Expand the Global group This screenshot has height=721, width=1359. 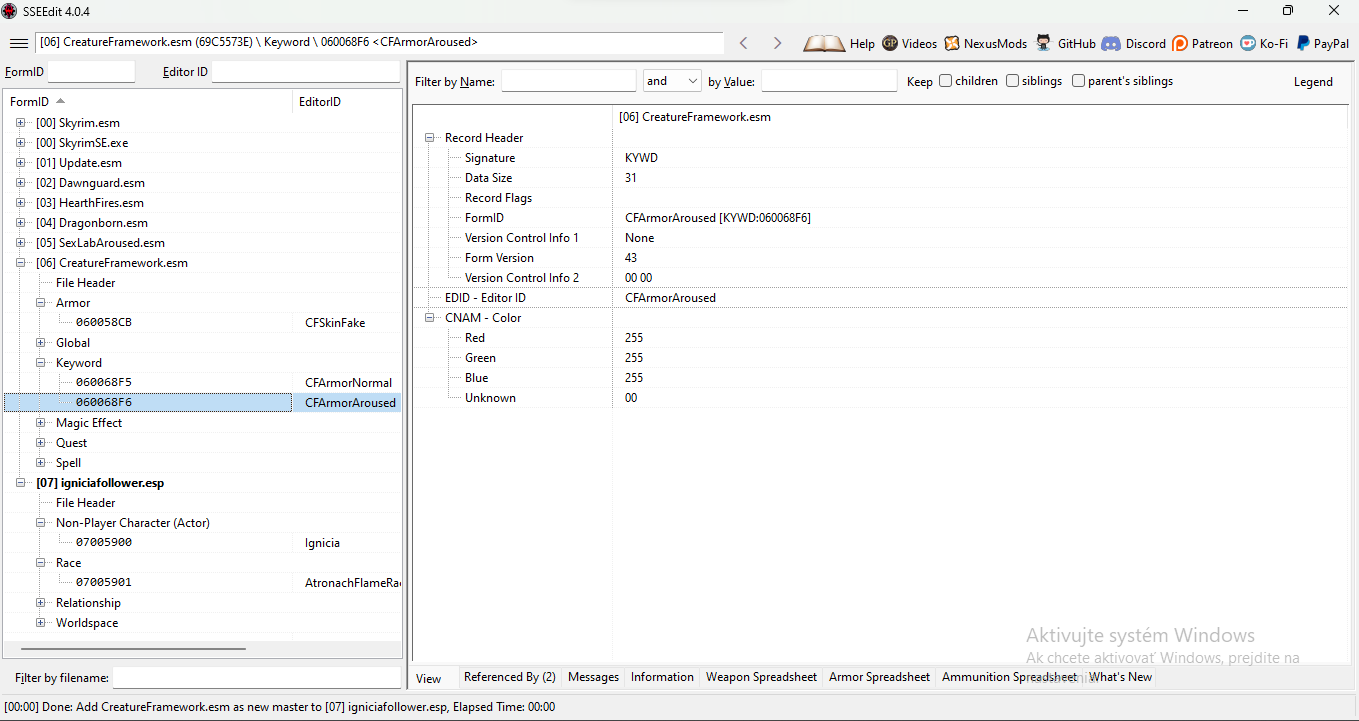(41, 343)
